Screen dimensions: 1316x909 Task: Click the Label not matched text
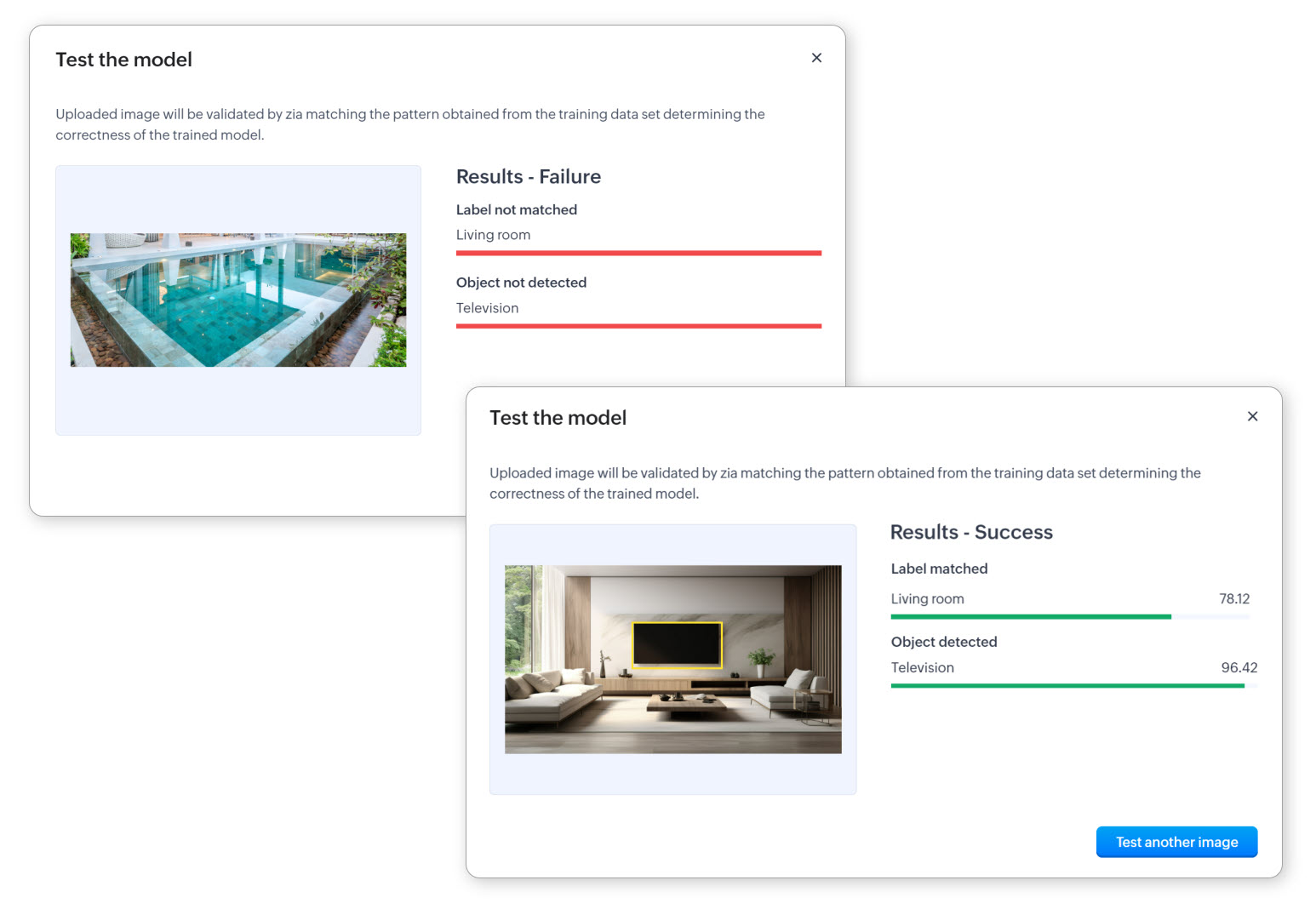[x=516, y=209]
